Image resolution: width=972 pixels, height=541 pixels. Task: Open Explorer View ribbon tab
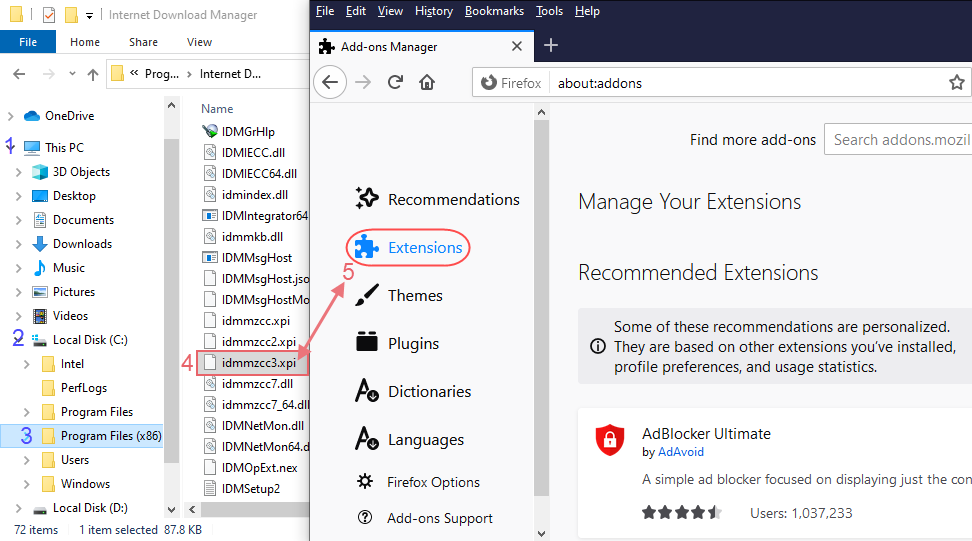200,42
